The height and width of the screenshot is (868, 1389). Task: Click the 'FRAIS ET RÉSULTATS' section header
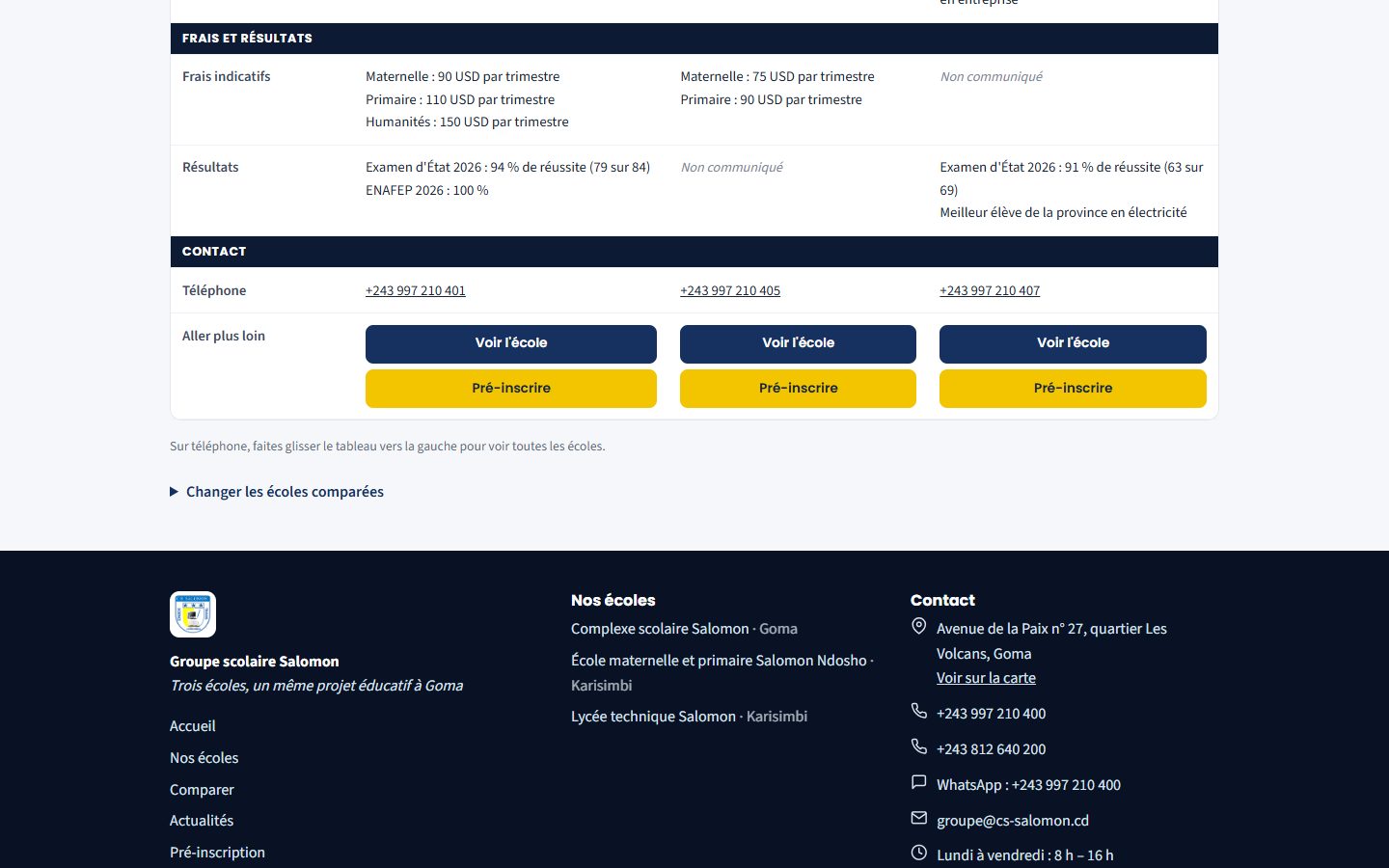(x=694, y=39)
